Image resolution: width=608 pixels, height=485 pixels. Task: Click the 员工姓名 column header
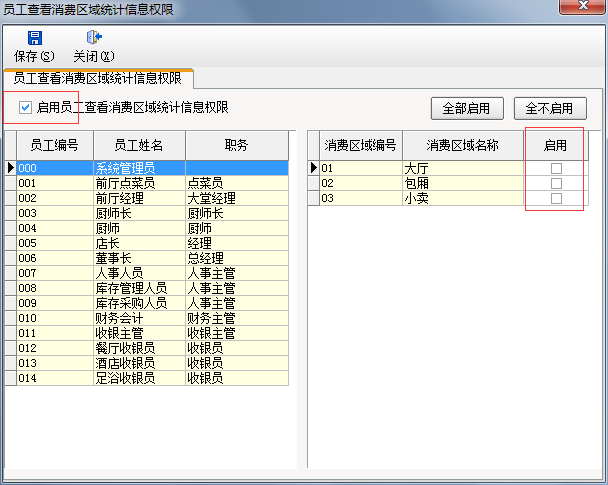pyautogui.click(x=139, y=145)
